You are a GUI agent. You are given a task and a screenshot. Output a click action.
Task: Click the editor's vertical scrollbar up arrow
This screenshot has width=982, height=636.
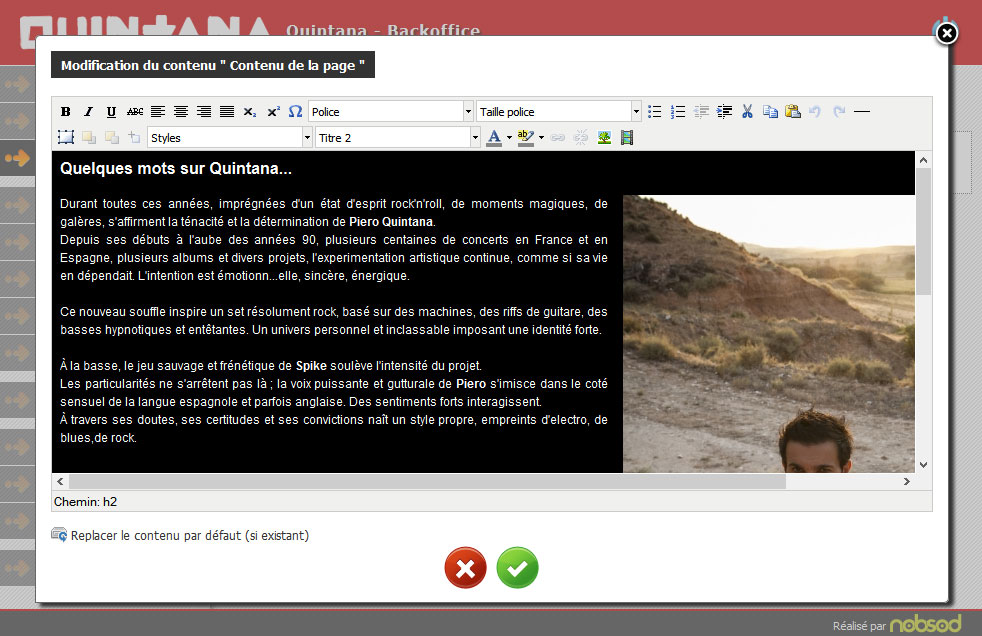(923, 160)
